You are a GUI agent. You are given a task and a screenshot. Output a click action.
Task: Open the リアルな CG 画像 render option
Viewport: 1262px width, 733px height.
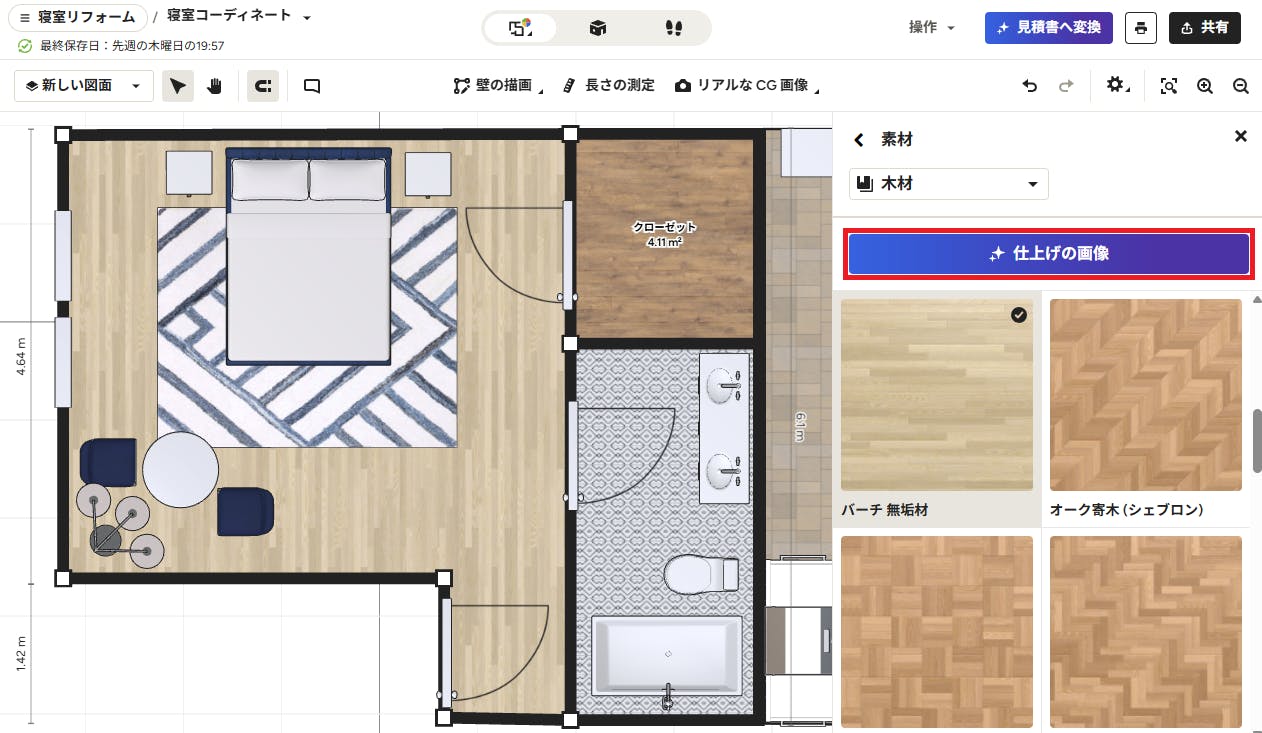(x=746, y=86)
